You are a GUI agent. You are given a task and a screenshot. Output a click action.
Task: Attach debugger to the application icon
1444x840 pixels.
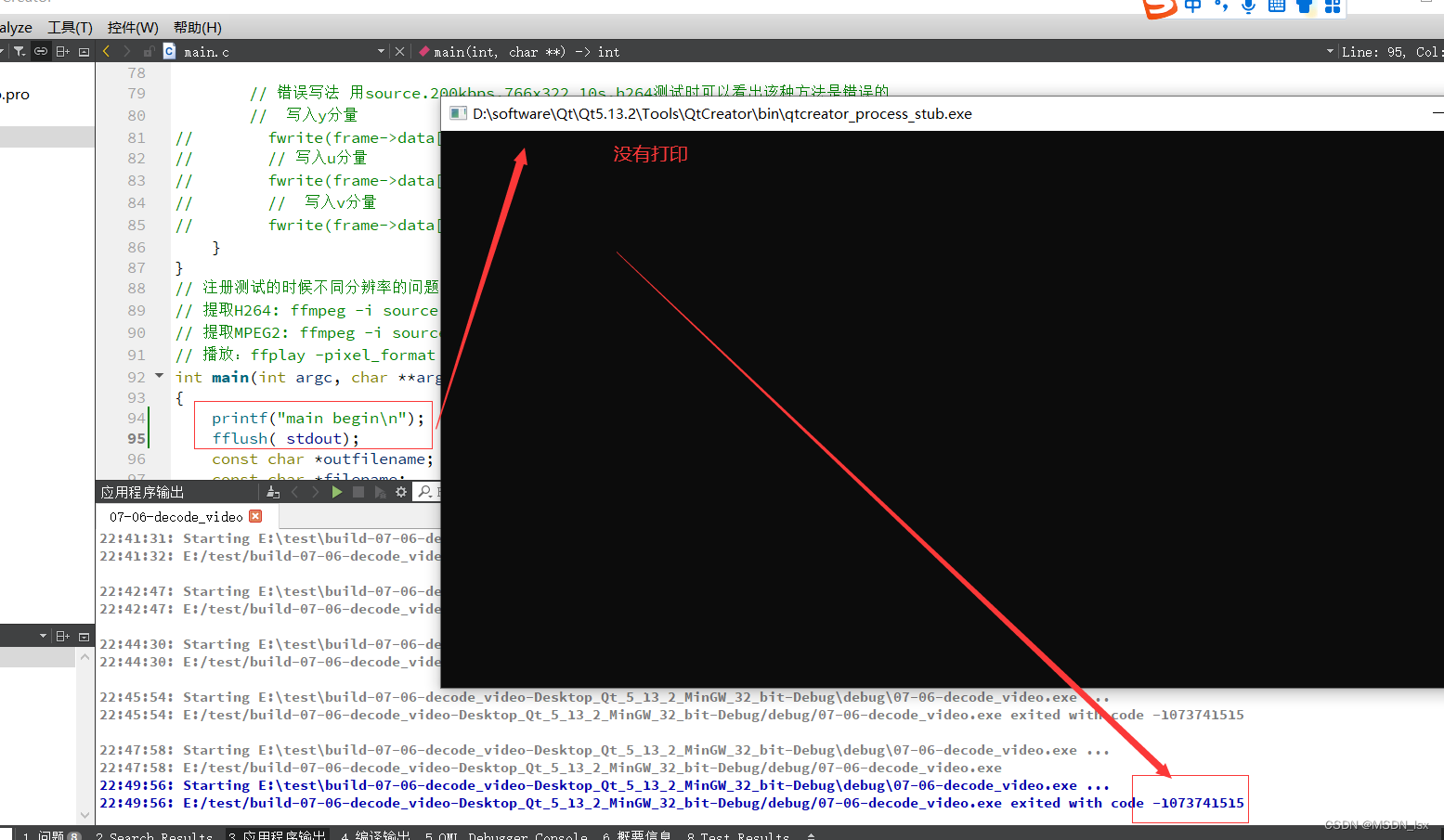pos(380,492)
